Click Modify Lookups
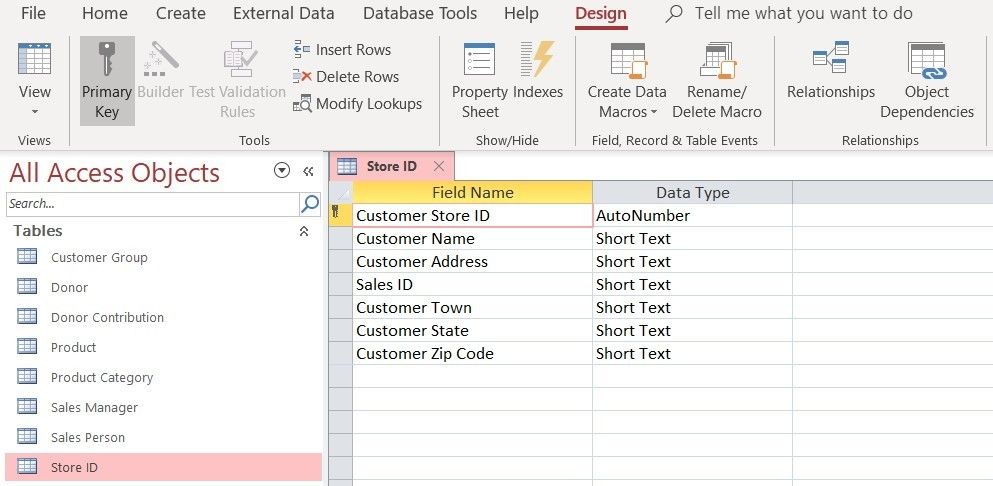993x486 pixels. (x=357, y=103)
